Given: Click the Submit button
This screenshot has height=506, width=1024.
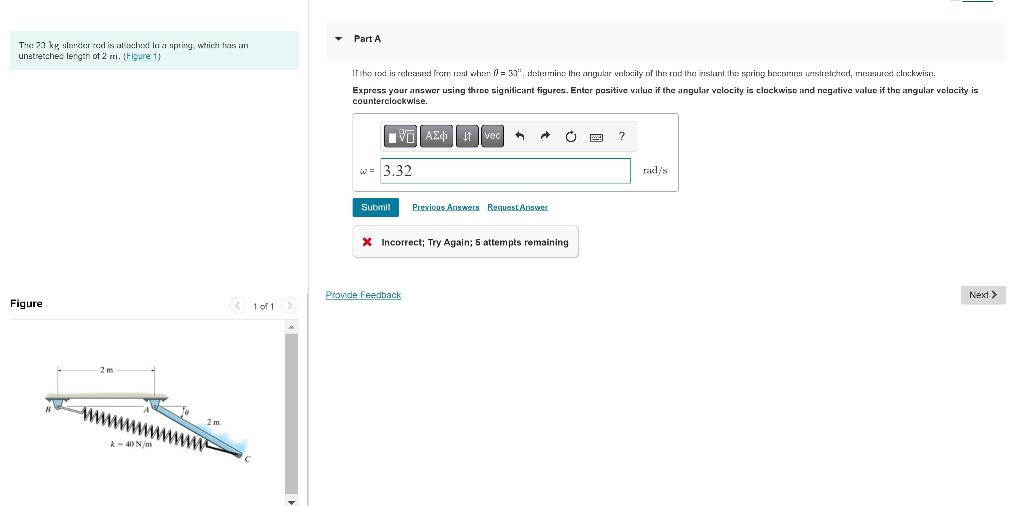Looking at the screenshot, I should [x=376, y=207].
